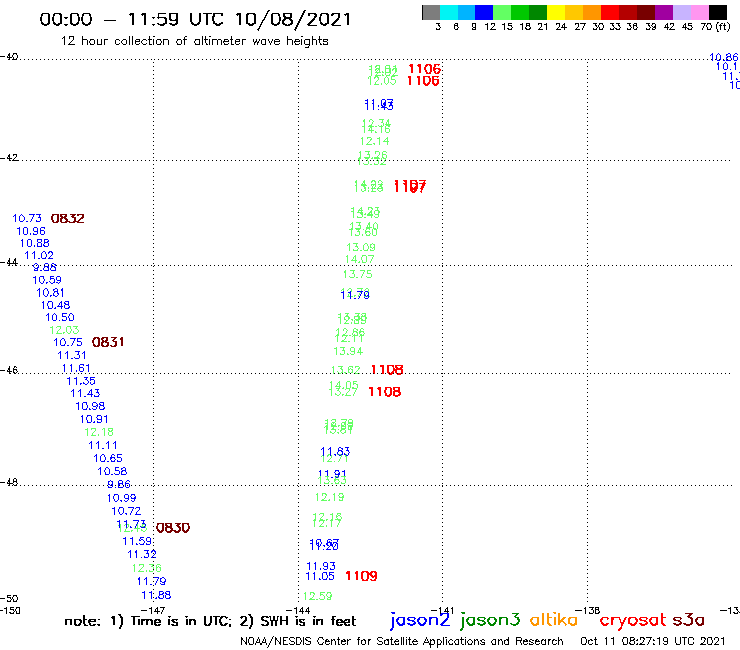The width and height of the screenshot is (740, 650).
Task: Click the 11.11 wave height value
Action: 103,445
